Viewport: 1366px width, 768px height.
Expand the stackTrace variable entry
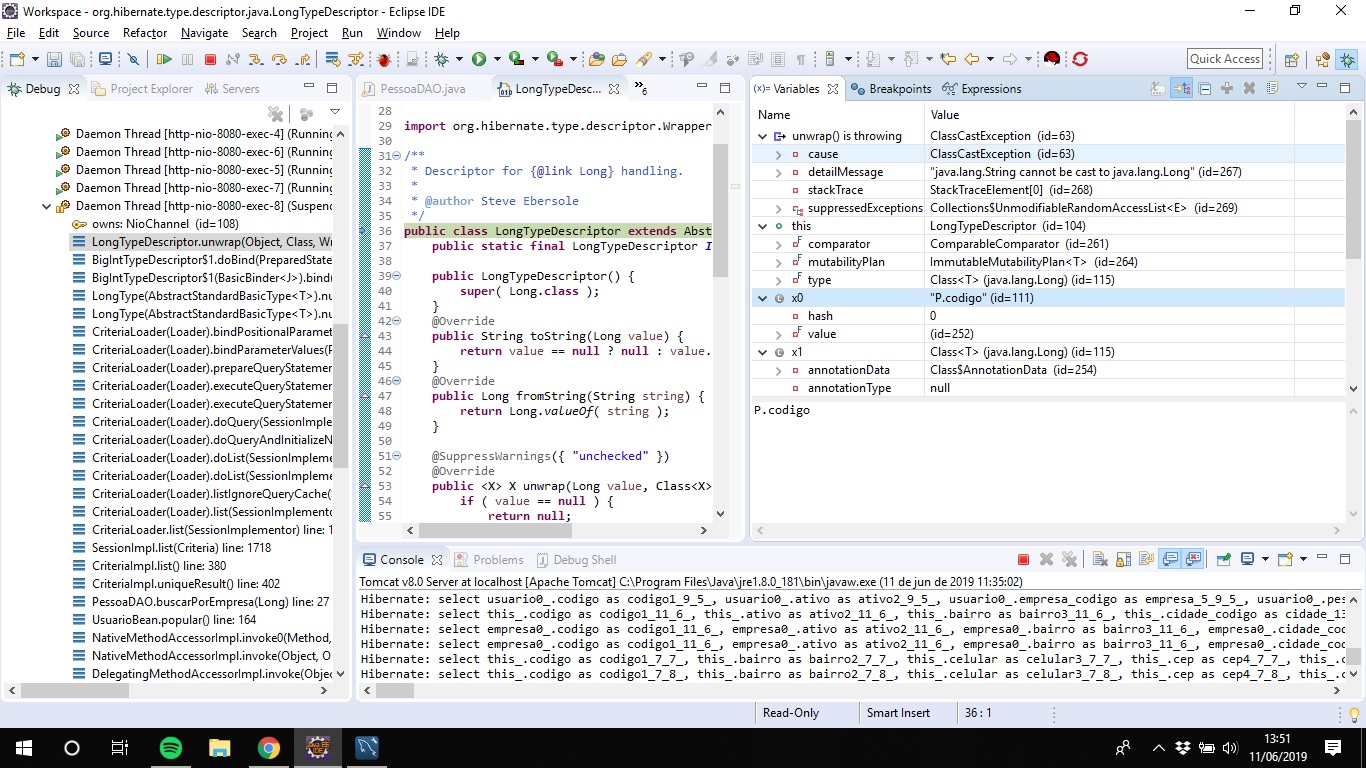(x=779, y=190)
